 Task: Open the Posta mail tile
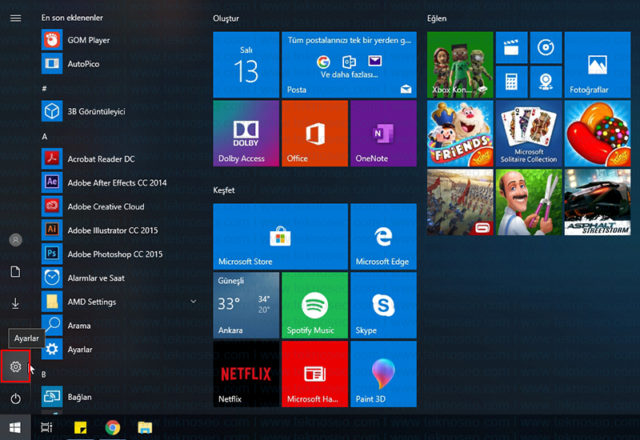pos(349,65)
